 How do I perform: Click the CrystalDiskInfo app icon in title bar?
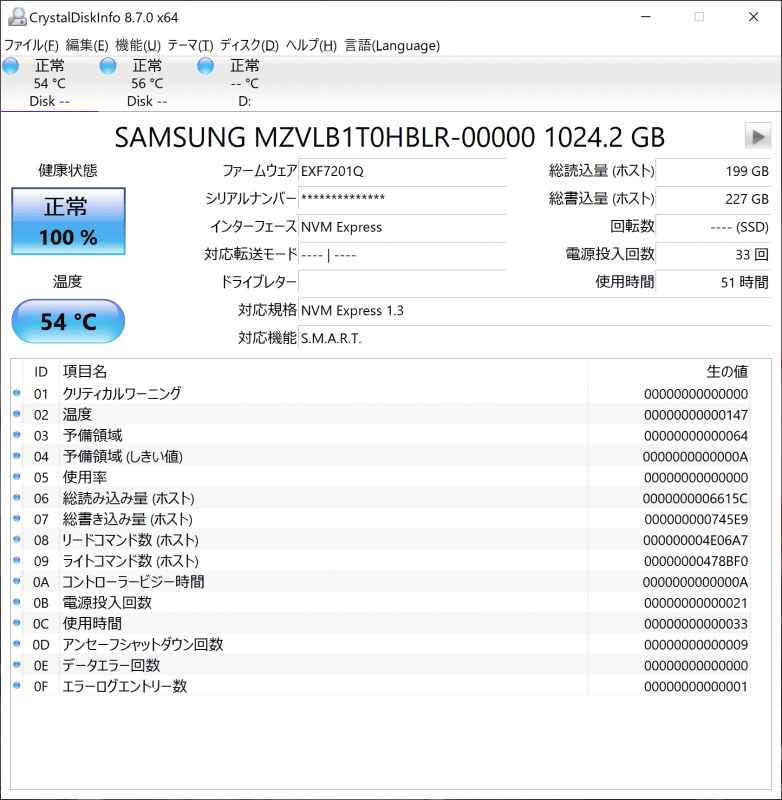tap(17, 17)
